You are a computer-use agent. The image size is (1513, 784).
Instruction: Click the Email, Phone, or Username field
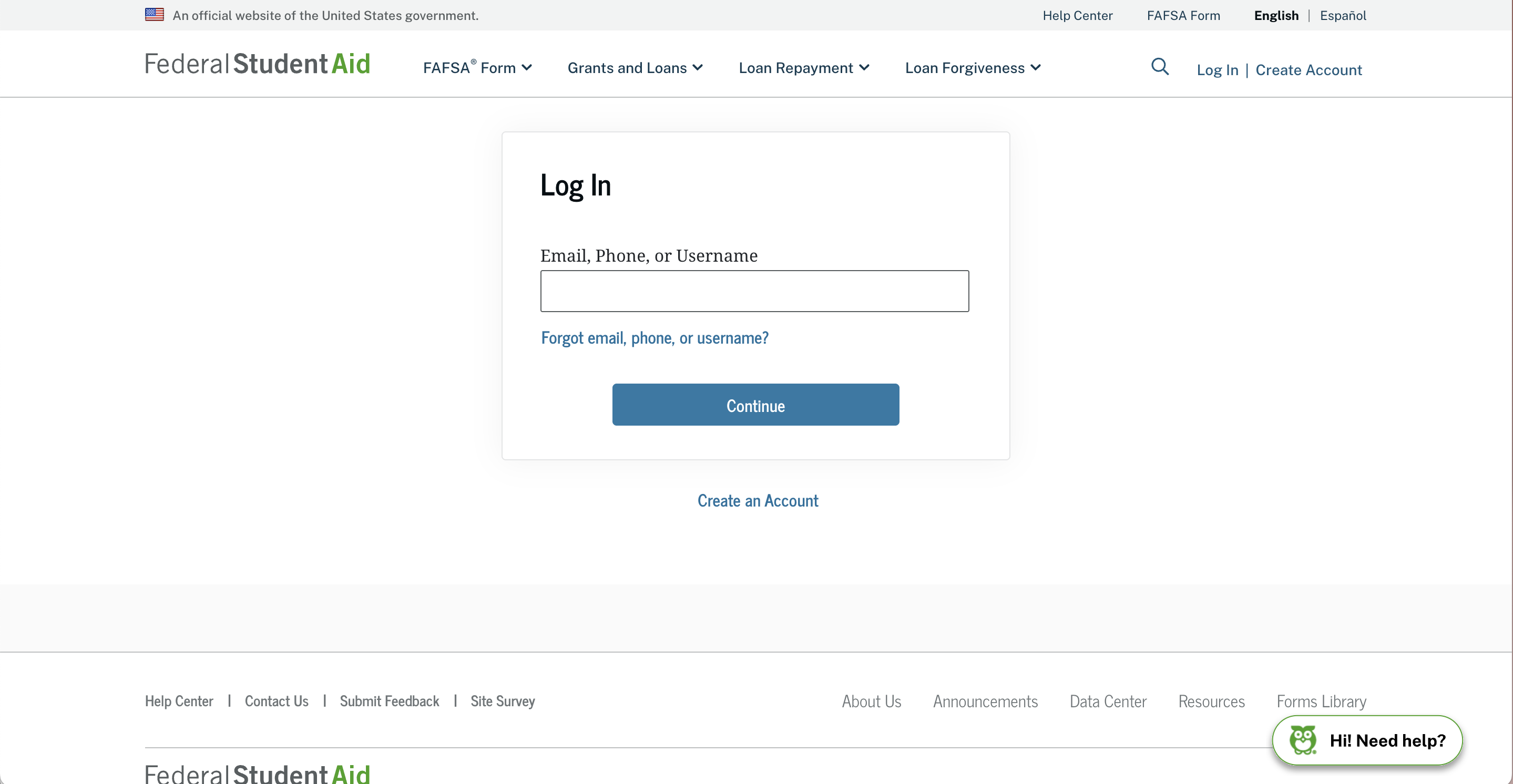click(x=754, y=291)
